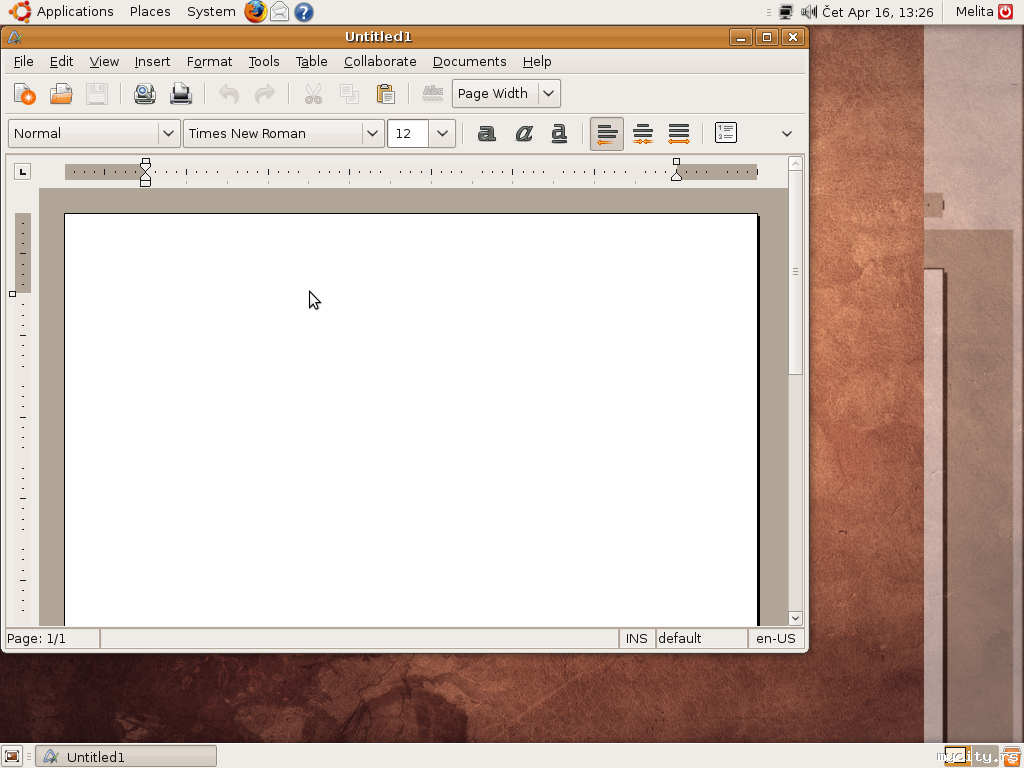Toggle numbered list formatting
Viewport: 1024px width, 768px height.
(x=726, y=133)
